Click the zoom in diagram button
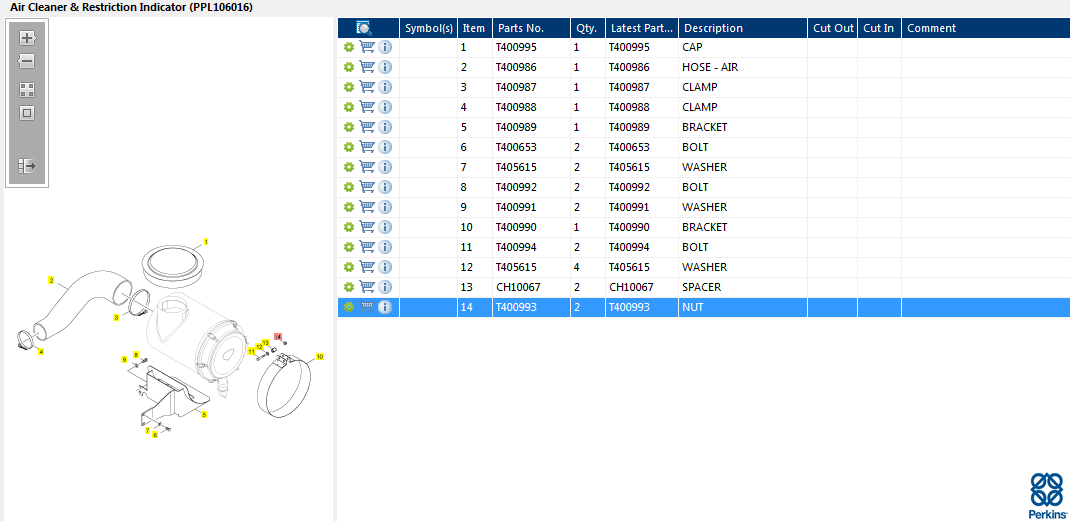 (27, 38)
